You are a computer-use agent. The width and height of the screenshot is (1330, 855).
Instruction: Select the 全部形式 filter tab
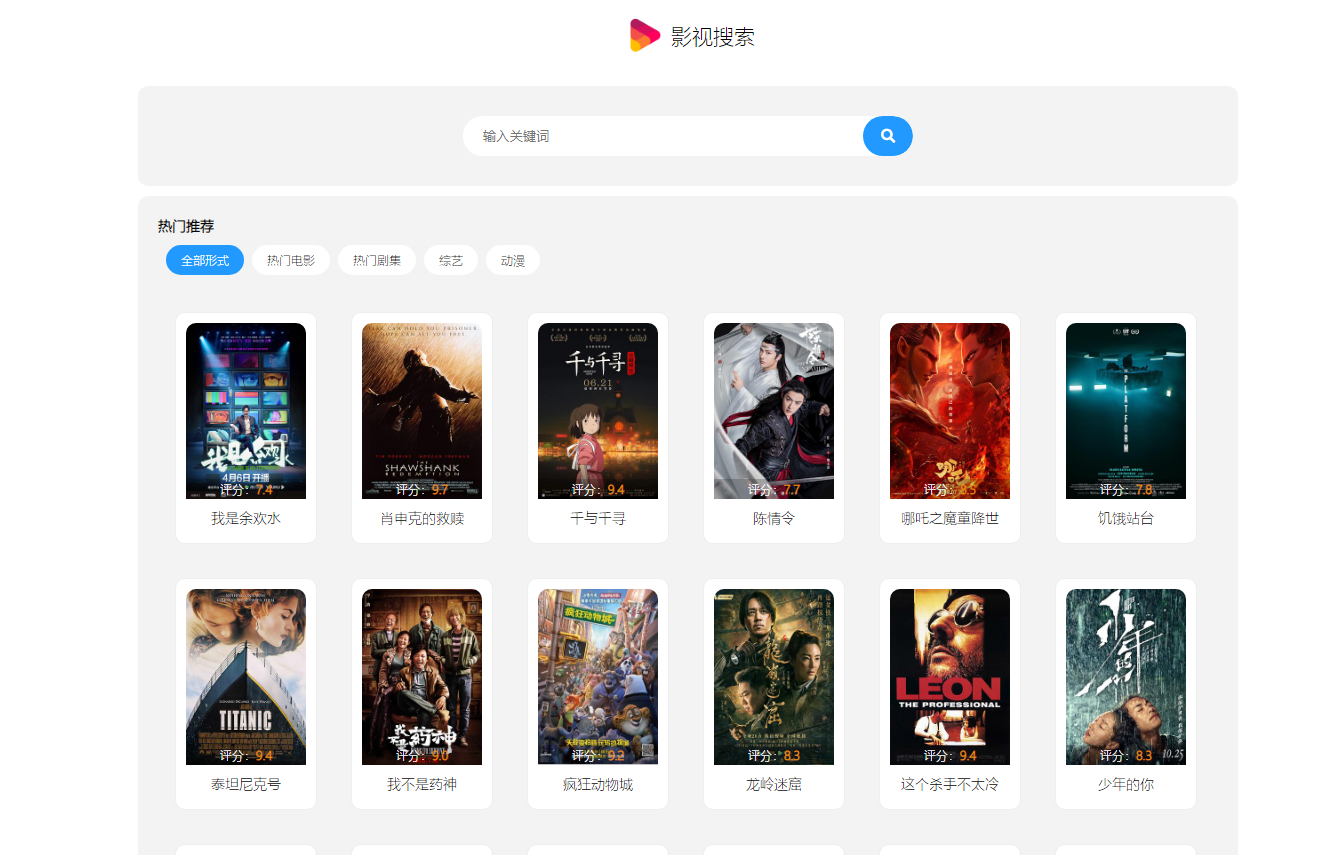pos(205,260)
